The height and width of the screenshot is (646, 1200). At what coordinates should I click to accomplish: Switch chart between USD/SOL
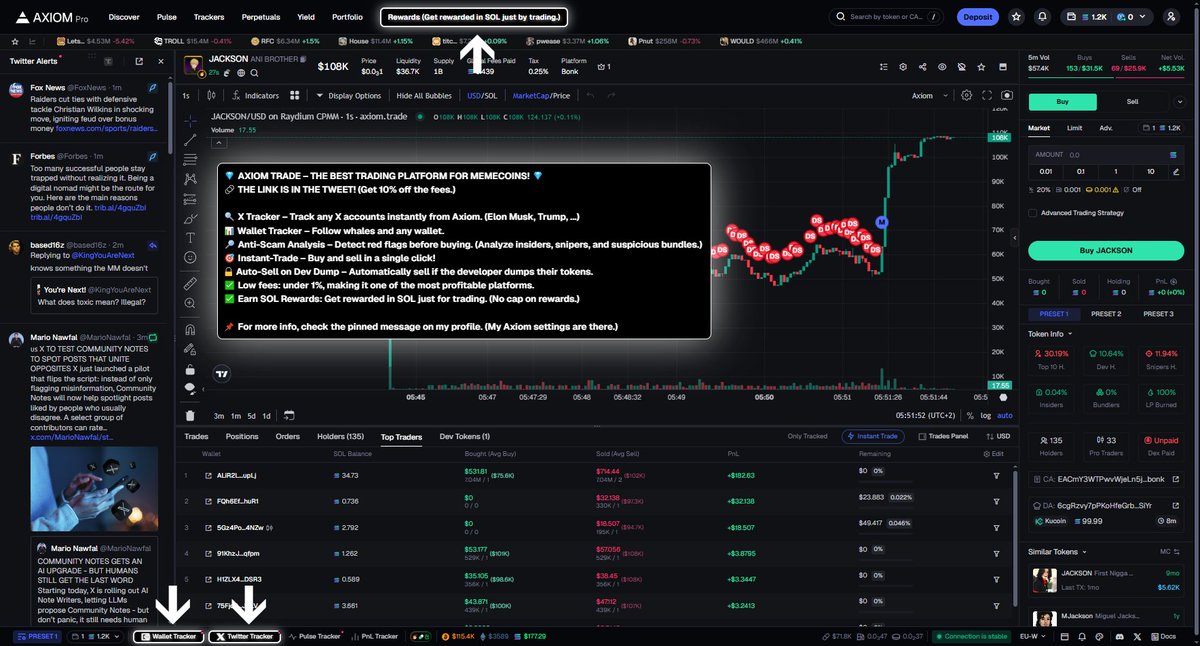pos(481,95)
